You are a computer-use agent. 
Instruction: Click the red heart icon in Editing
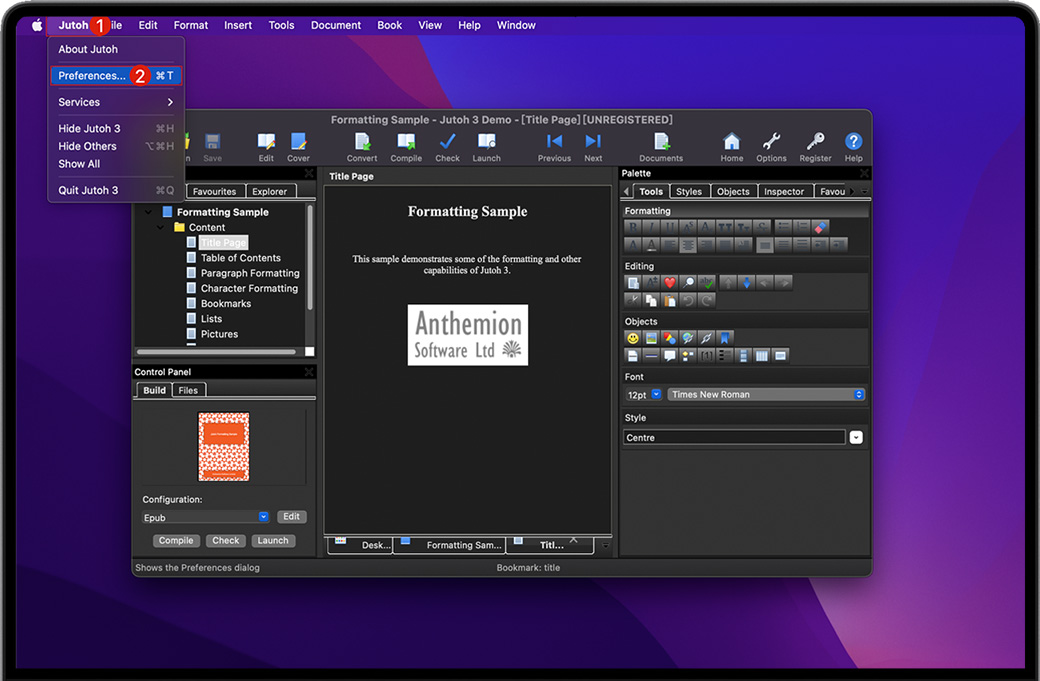click(670, 283)
